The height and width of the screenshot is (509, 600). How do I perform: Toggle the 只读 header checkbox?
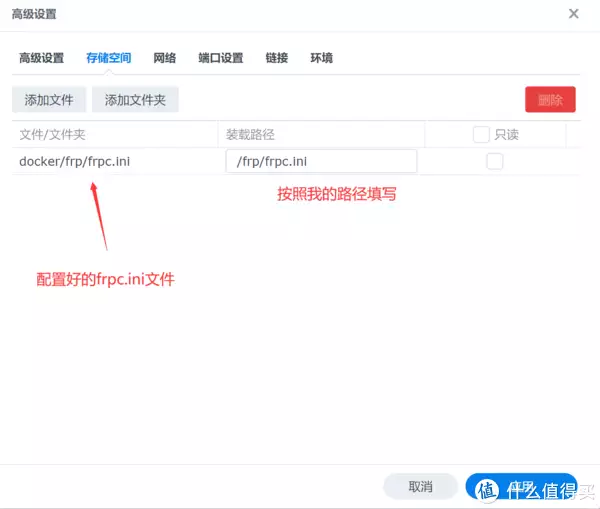pyautogui.click(x=481, y=134)
